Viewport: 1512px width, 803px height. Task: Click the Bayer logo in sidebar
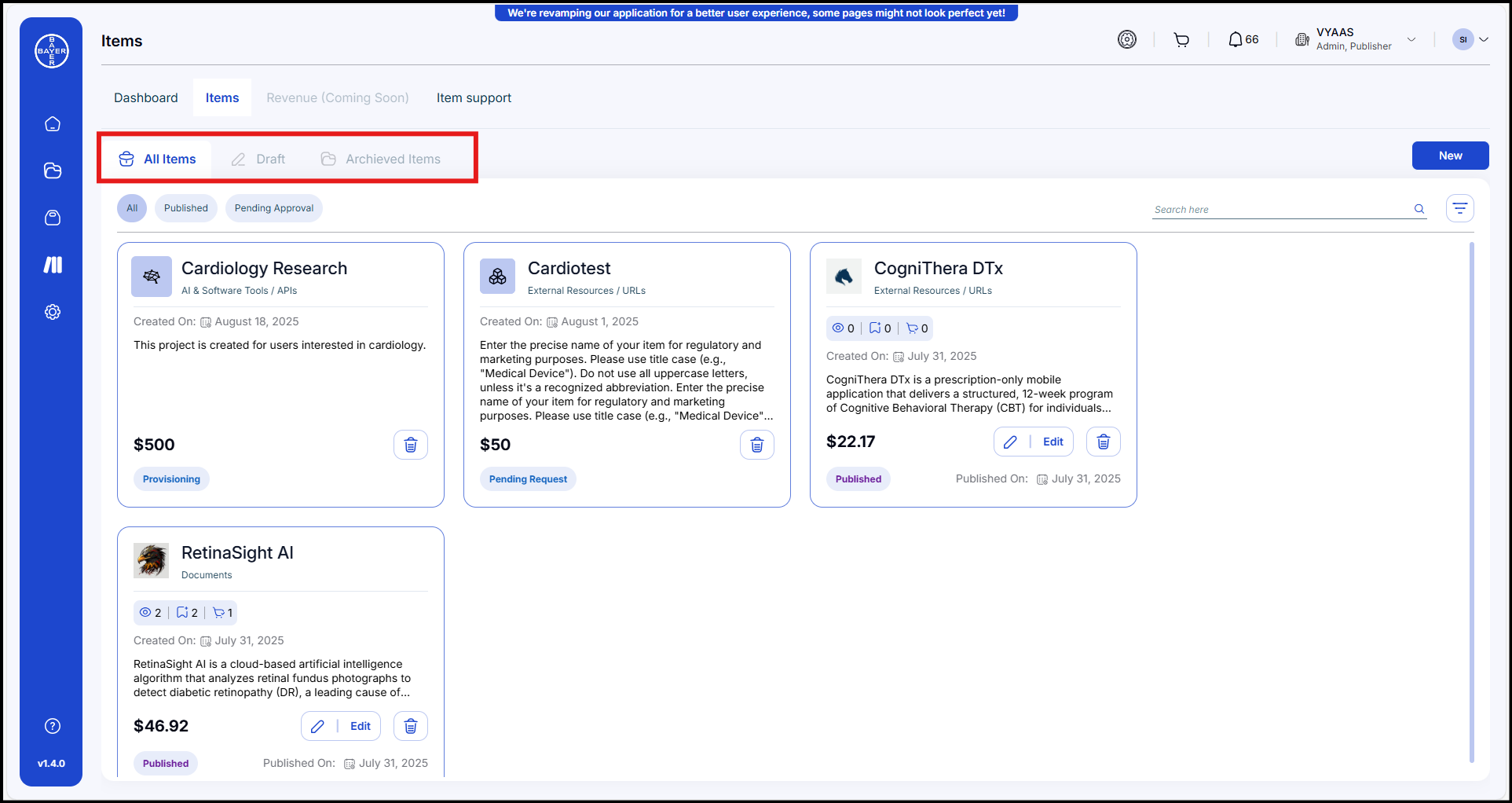52,51
